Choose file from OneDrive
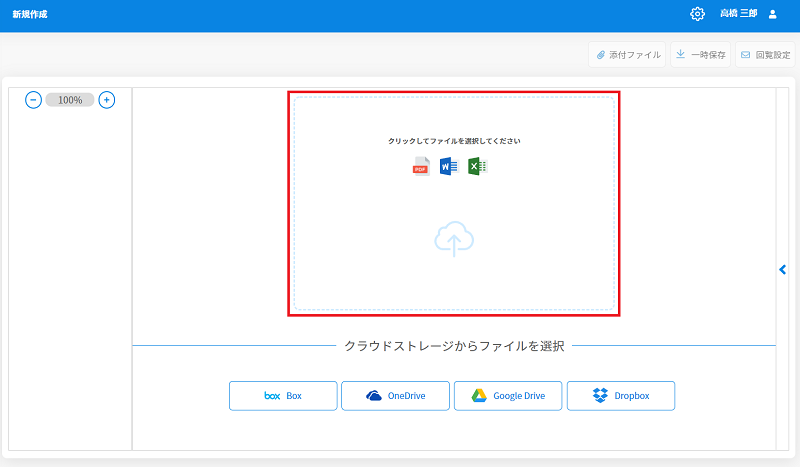Screen dimensions: 800x467 click(395, 396)
